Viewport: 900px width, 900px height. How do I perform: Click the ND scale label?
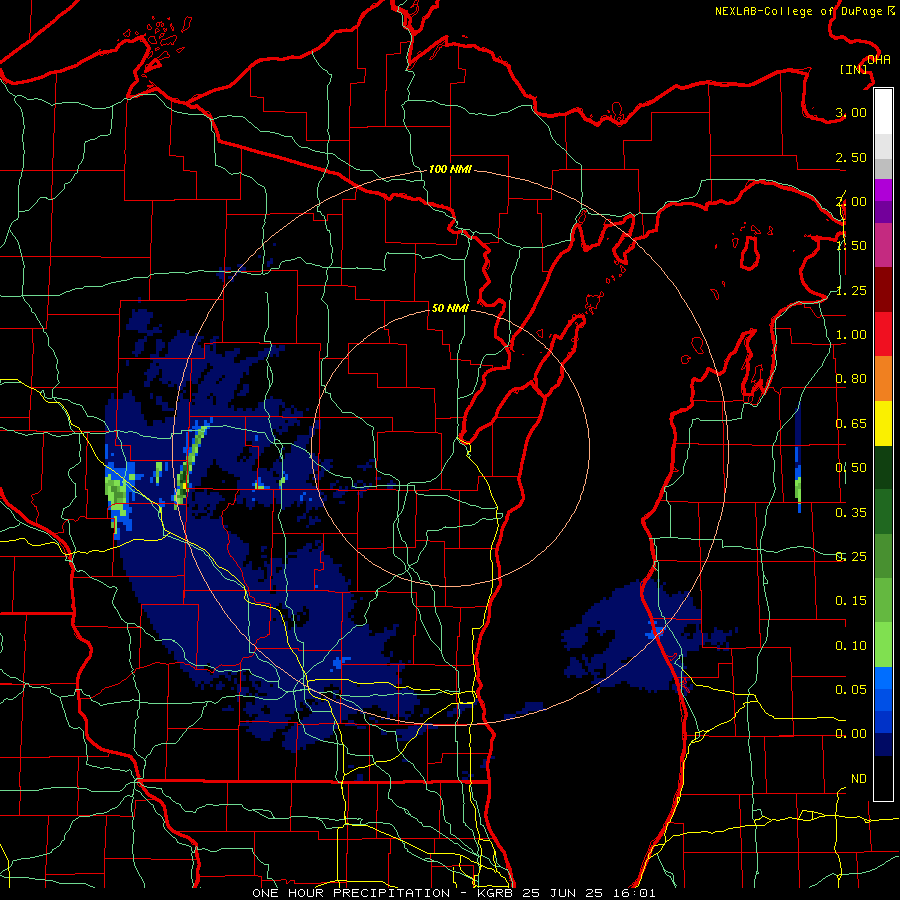point(859,779)
